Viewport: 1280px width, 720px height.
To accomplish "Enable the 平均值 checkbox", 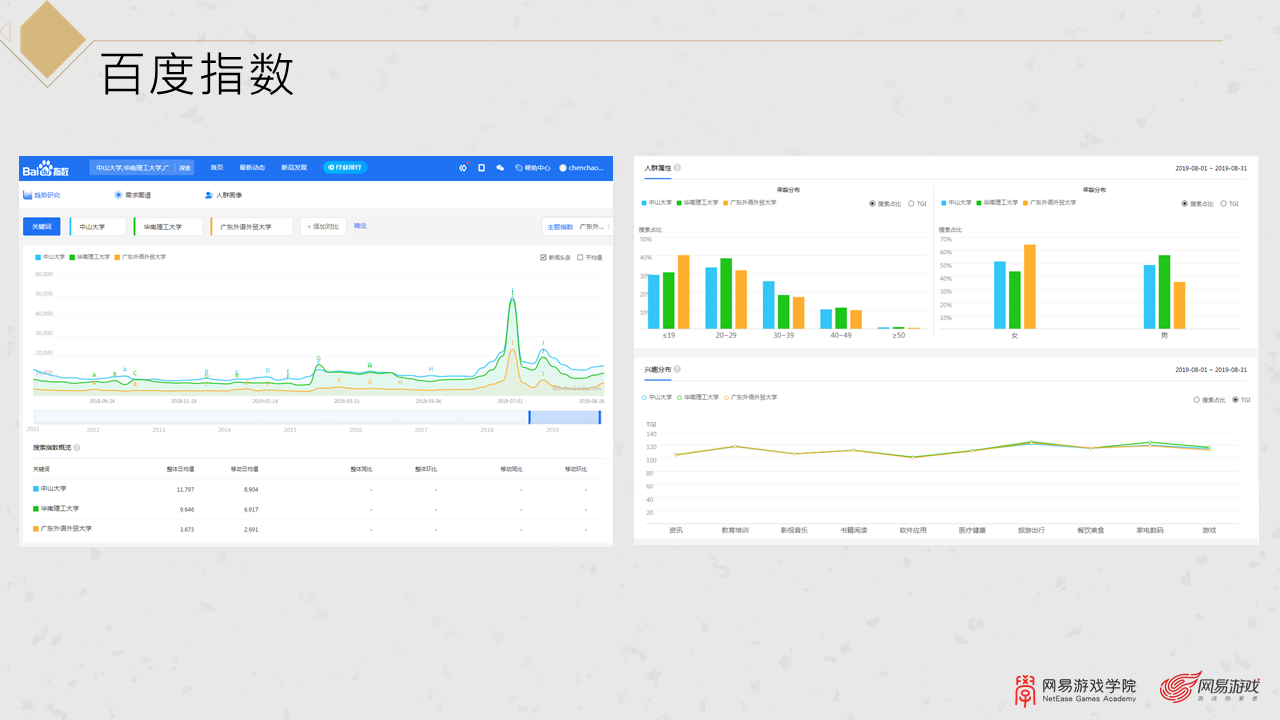I will pos(580,257).
